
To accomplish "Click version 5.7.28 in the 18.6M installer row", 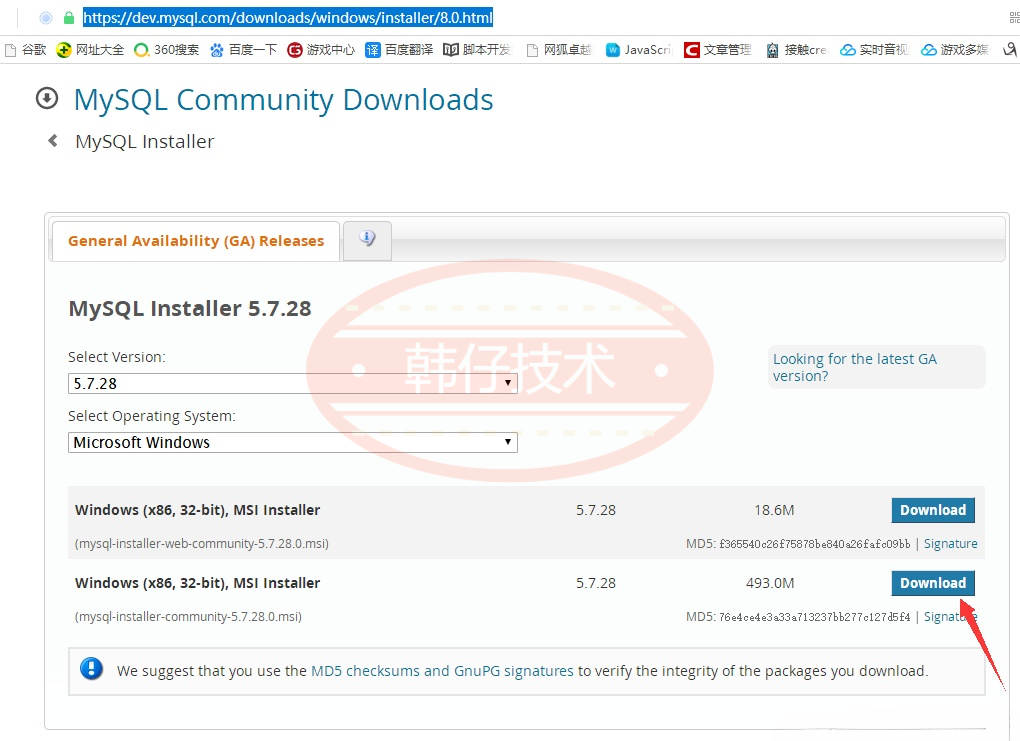I will [596, 510].
